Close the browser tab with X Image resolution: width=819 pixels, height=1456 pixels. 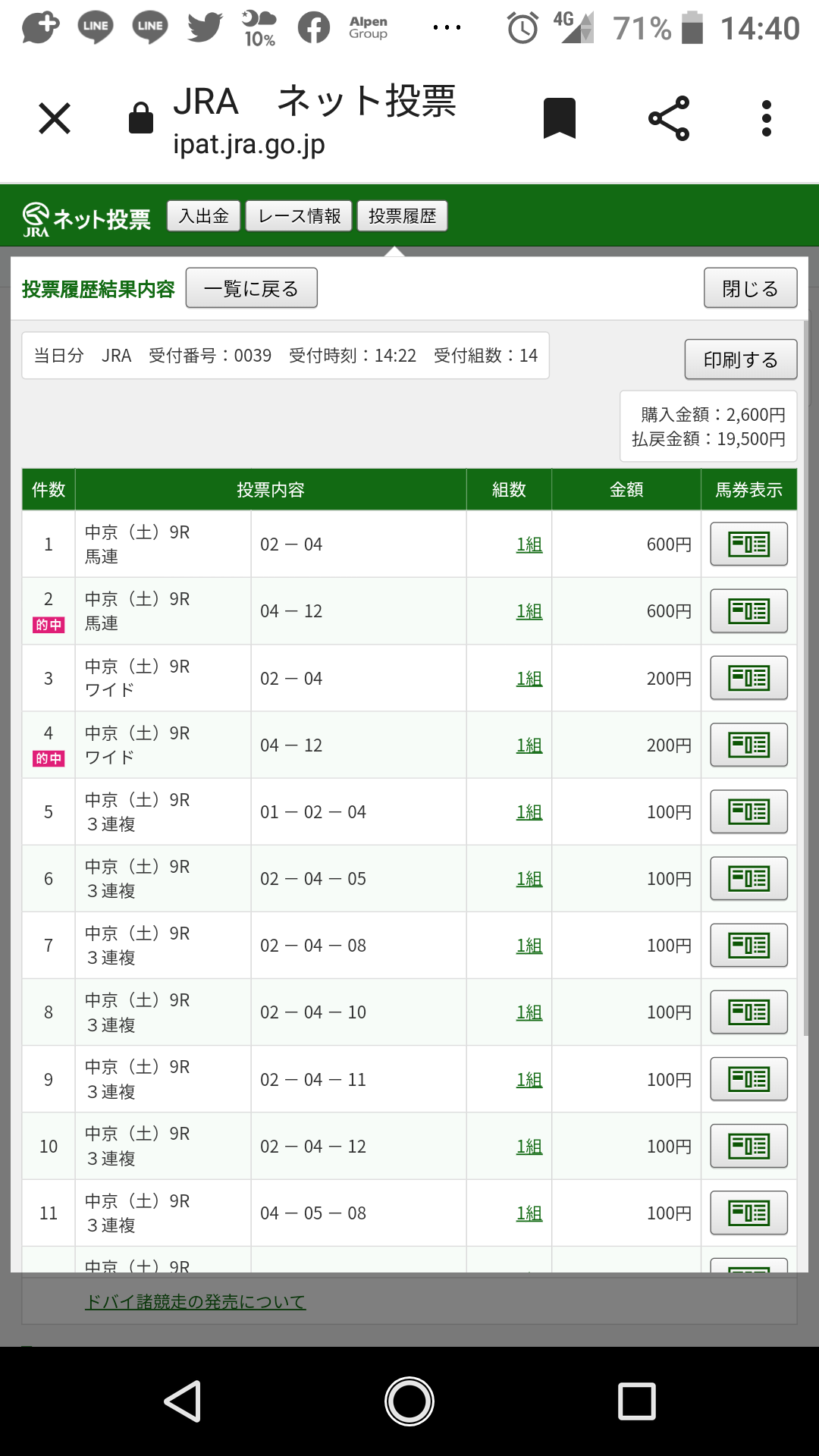pyautogui.click(x=55, y=119)
